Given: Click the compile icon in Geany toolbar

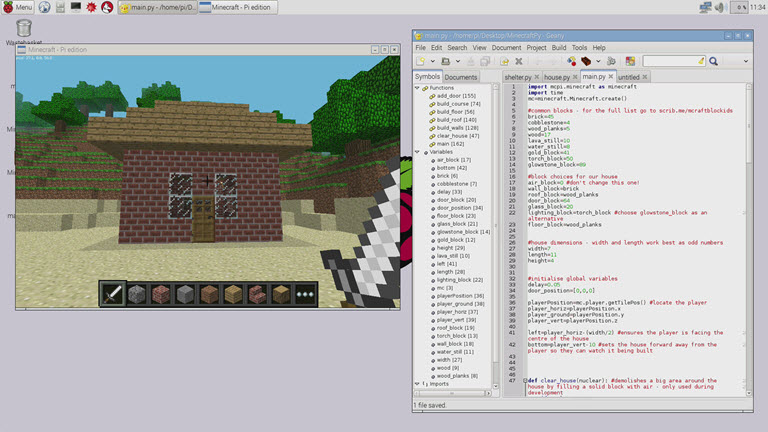Looking at the screenshot, I should [x=571, y=61].
